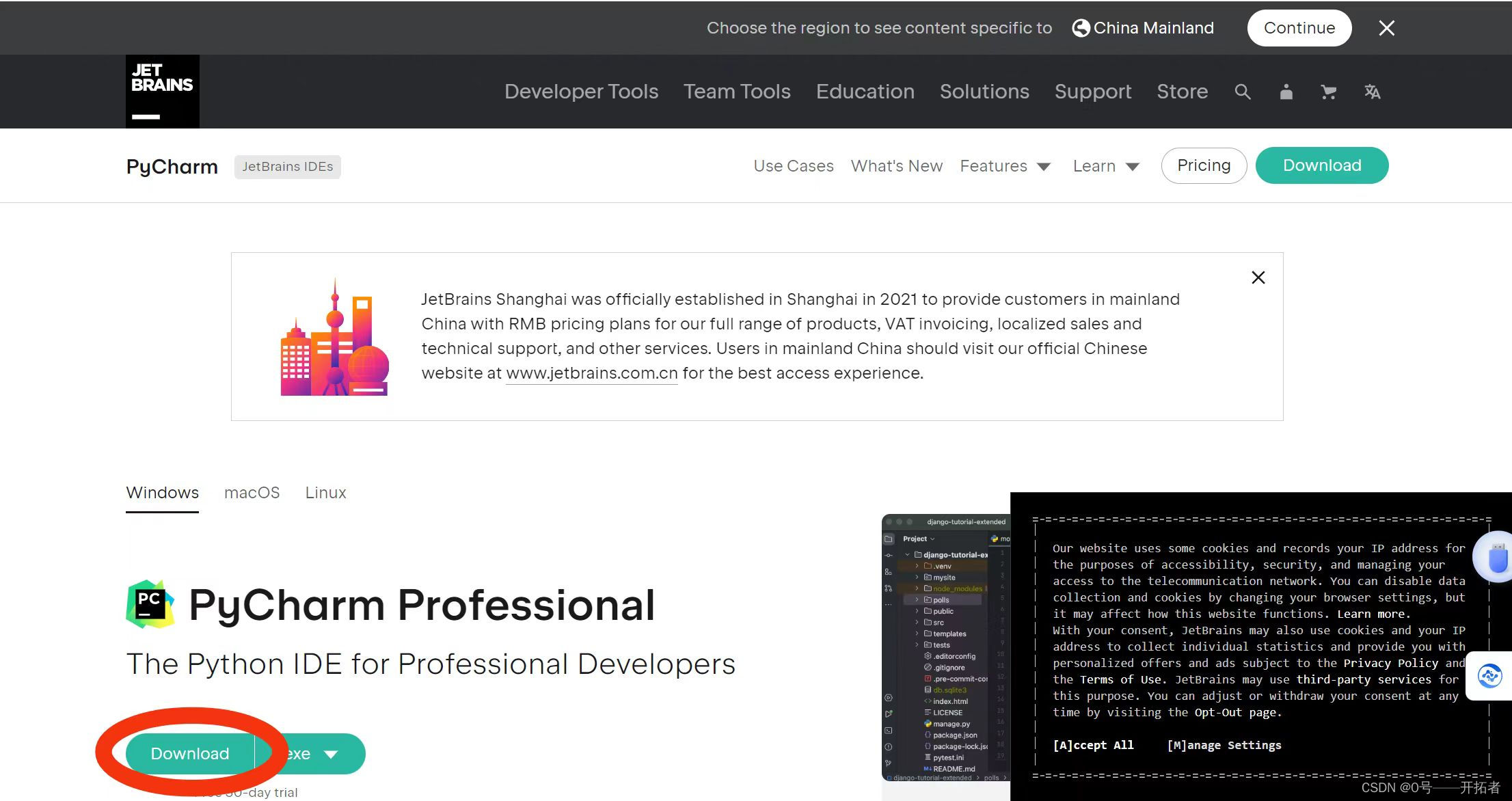Open the site search magnifier icon
The height and width of the screenshot is (801, 1512).
[x=1243, y=92]
